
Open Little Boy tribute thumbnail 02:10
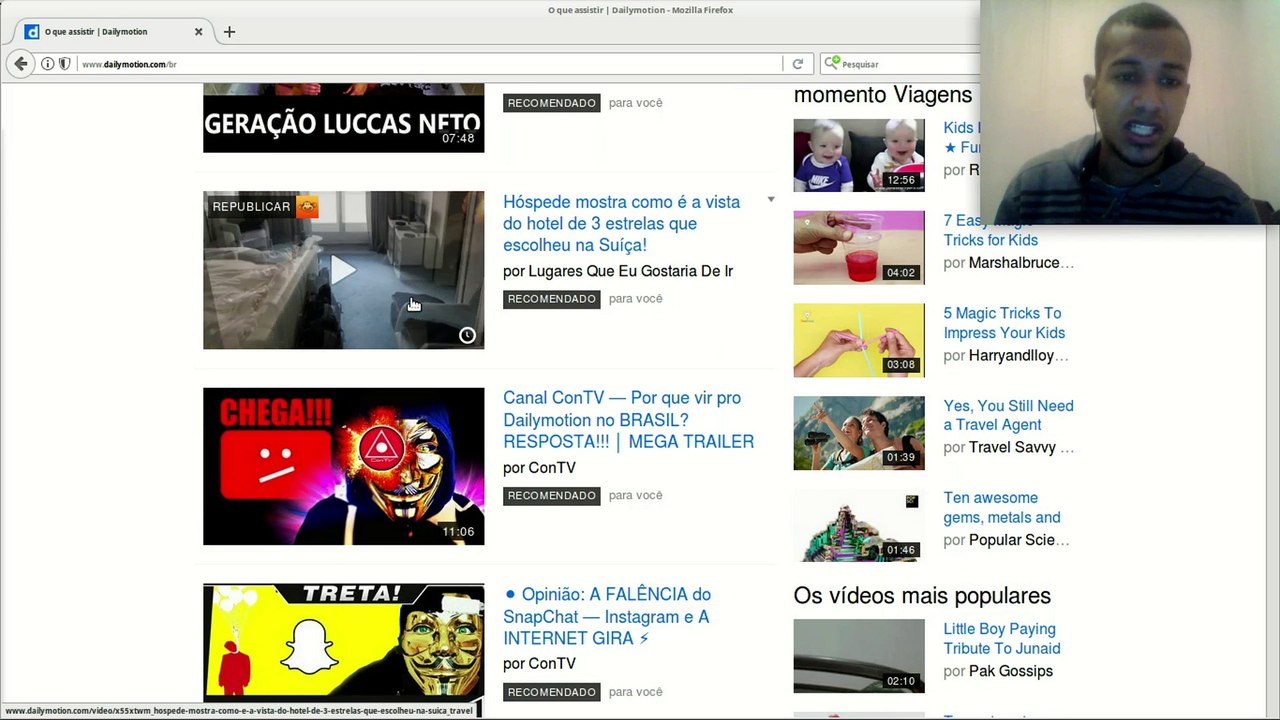pos(859,656)
